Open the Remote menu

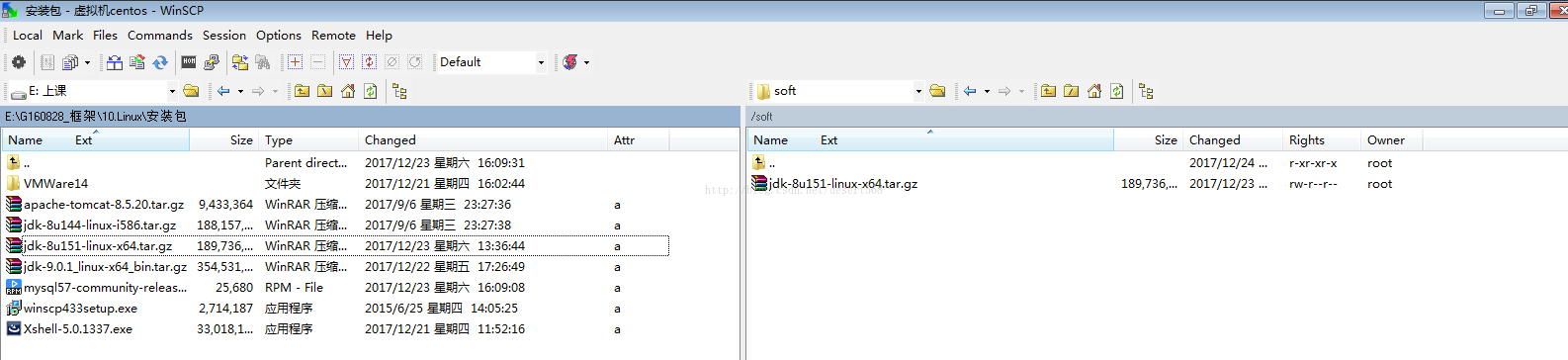[333, 35]
